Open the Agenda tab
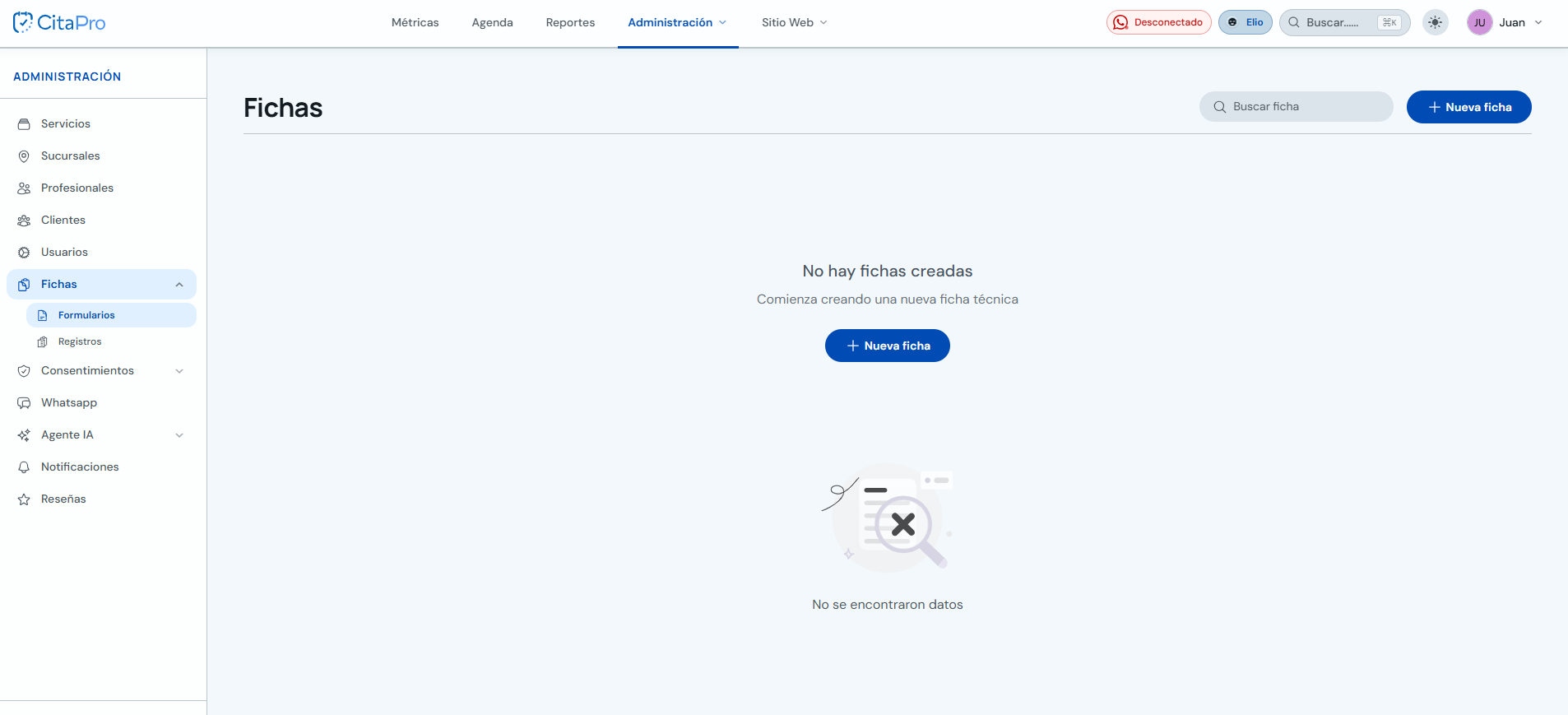1568x715 pixels. [x=492, y=22]
